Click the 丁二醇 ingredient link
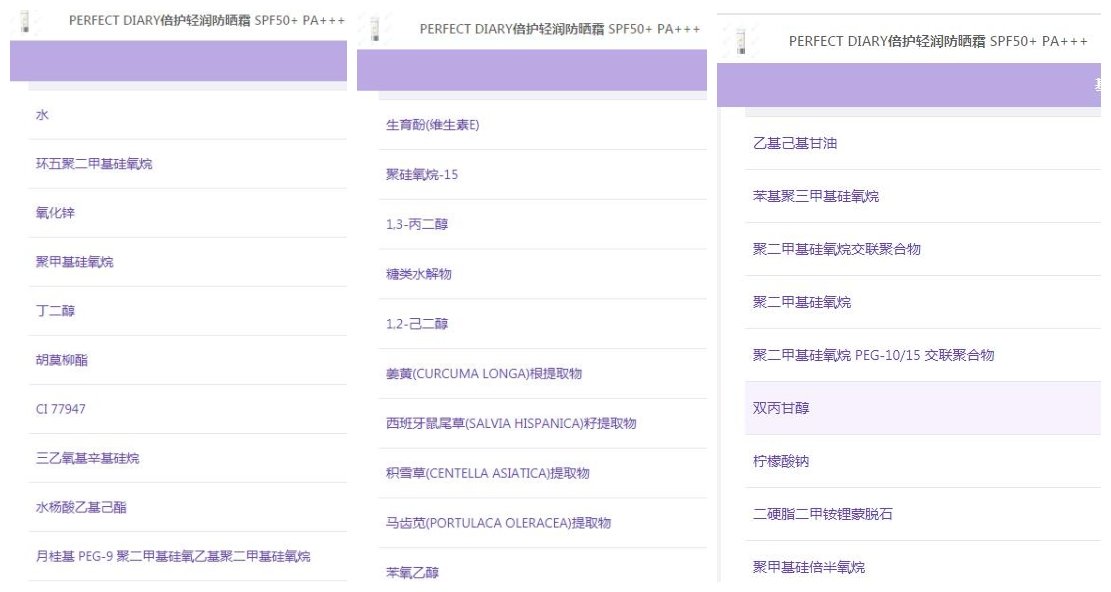1111x592 pixels. [56, 311]
